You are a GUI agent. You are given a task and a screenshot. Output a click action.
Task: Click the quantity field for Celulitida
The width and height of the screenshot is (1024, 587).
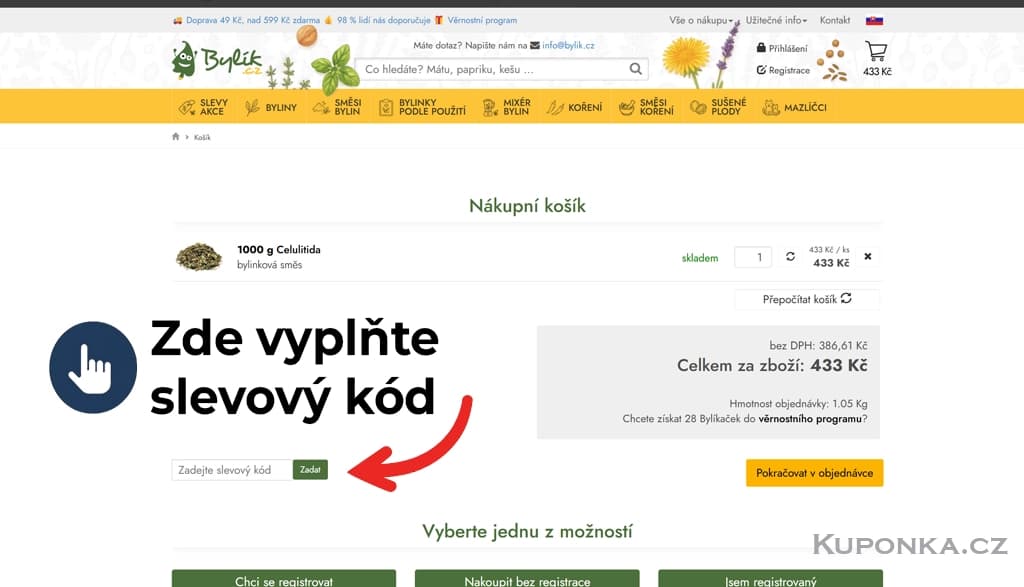pyautogui.click(x=753, y=257)
